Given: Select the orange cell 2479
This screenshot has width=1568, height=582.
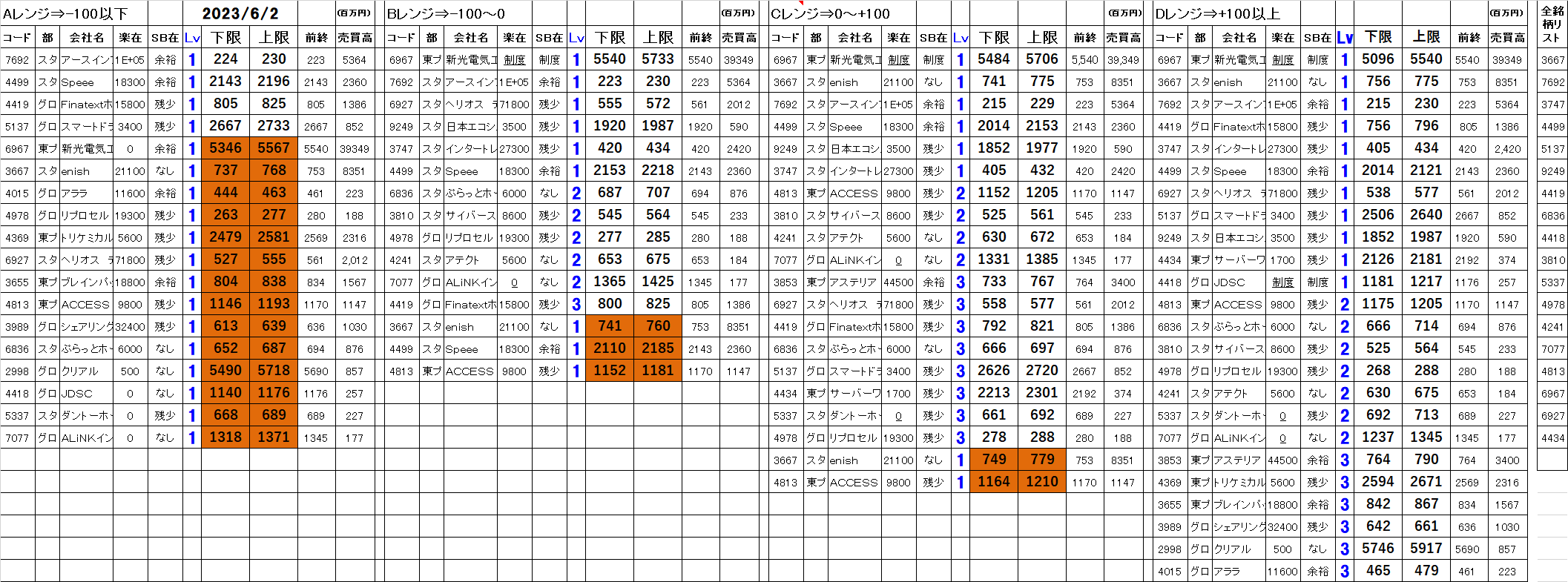Looking at the screenshot, I should [x=225, y=237].
